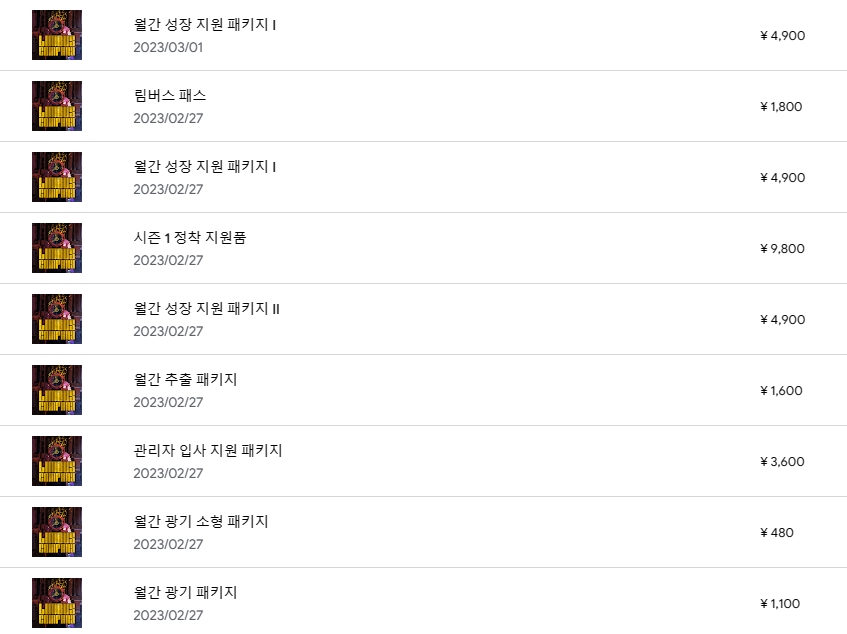Select the icon beside 관리자 입사 지원 패키지
Viewport: 847px width, 634px height.
[x=57, y=461]
